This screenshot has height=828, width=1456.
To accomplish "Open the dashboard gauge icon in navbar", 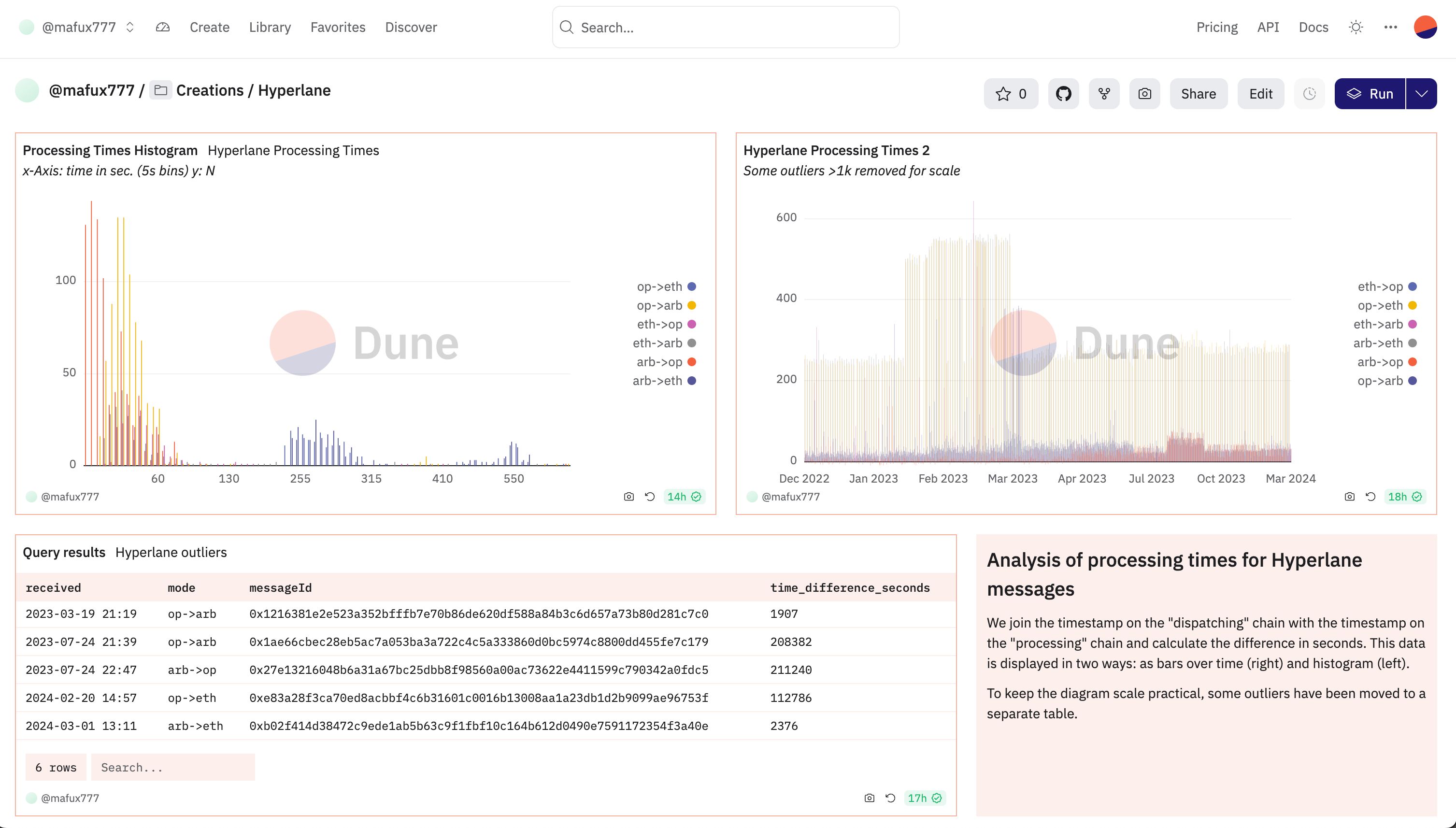I will [163, 28].
